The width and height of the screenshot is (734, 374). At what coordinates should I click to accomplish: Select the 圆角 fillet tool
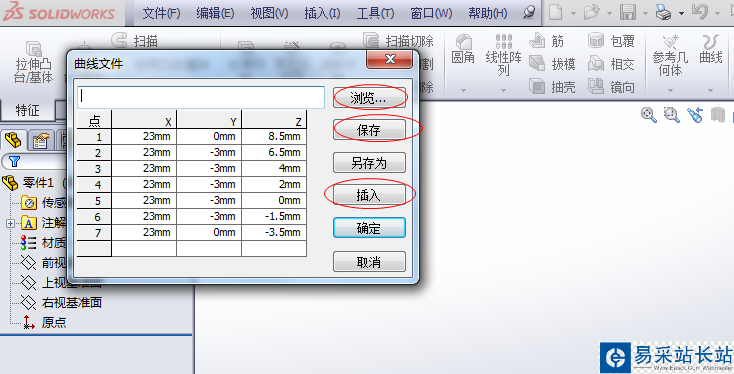(x=463, y=50)
